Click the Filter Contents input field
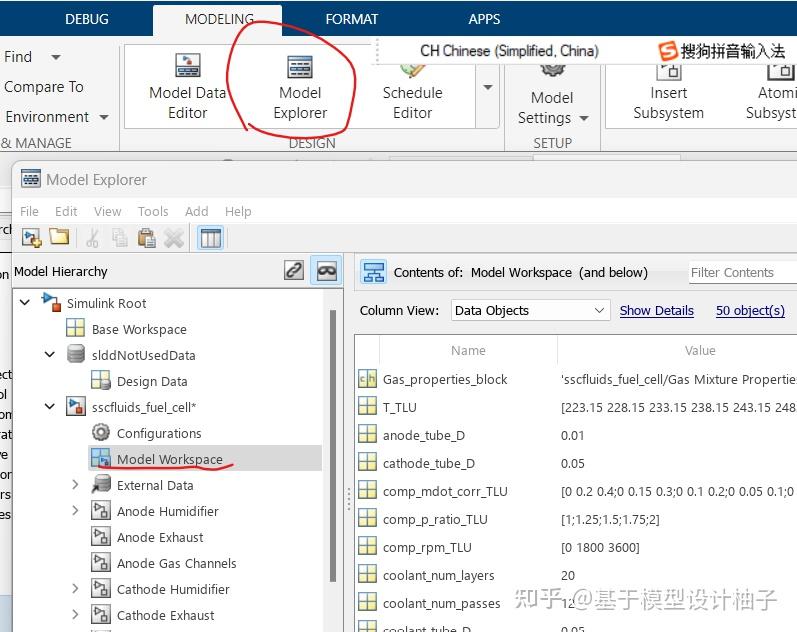797x632 pixels. [x=743, y=273]
